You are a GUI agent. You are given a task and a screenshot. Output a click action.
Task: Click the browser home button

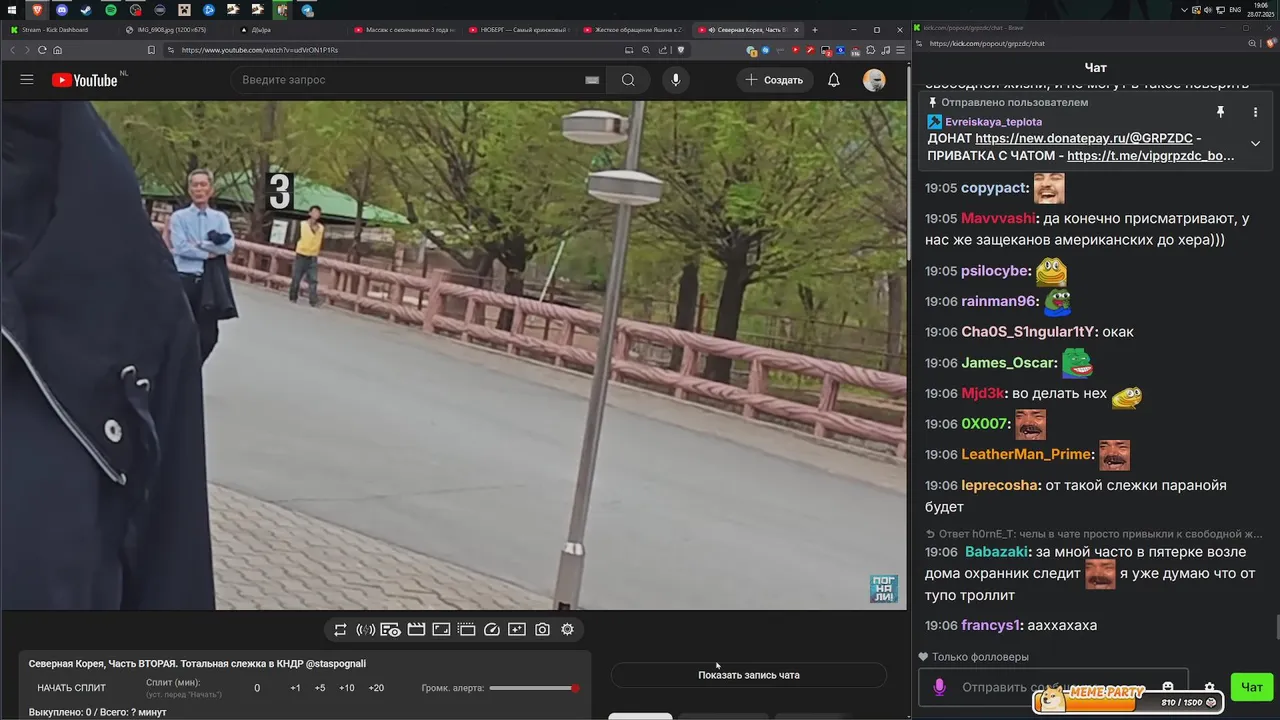pyautogui.click(x=57, y=50)
